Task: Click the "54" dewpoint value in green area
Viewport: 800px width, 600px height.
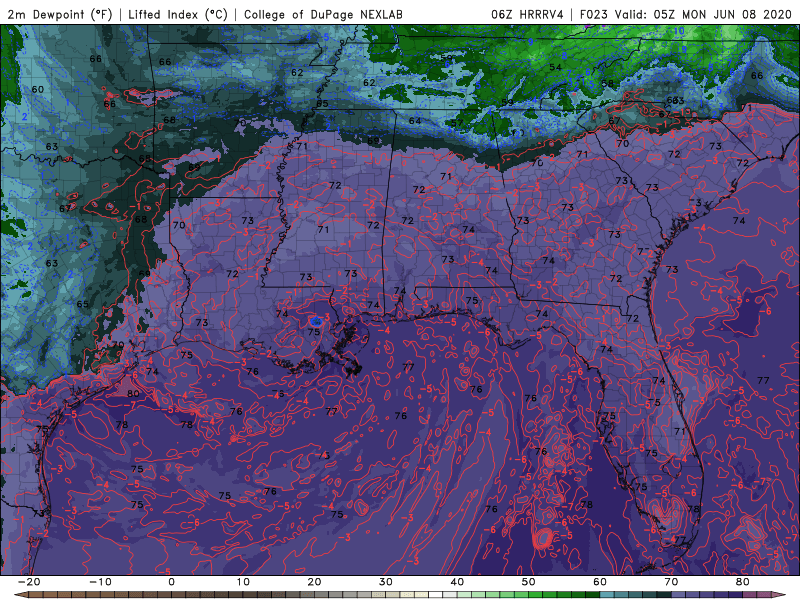Action: pos(555,67)
